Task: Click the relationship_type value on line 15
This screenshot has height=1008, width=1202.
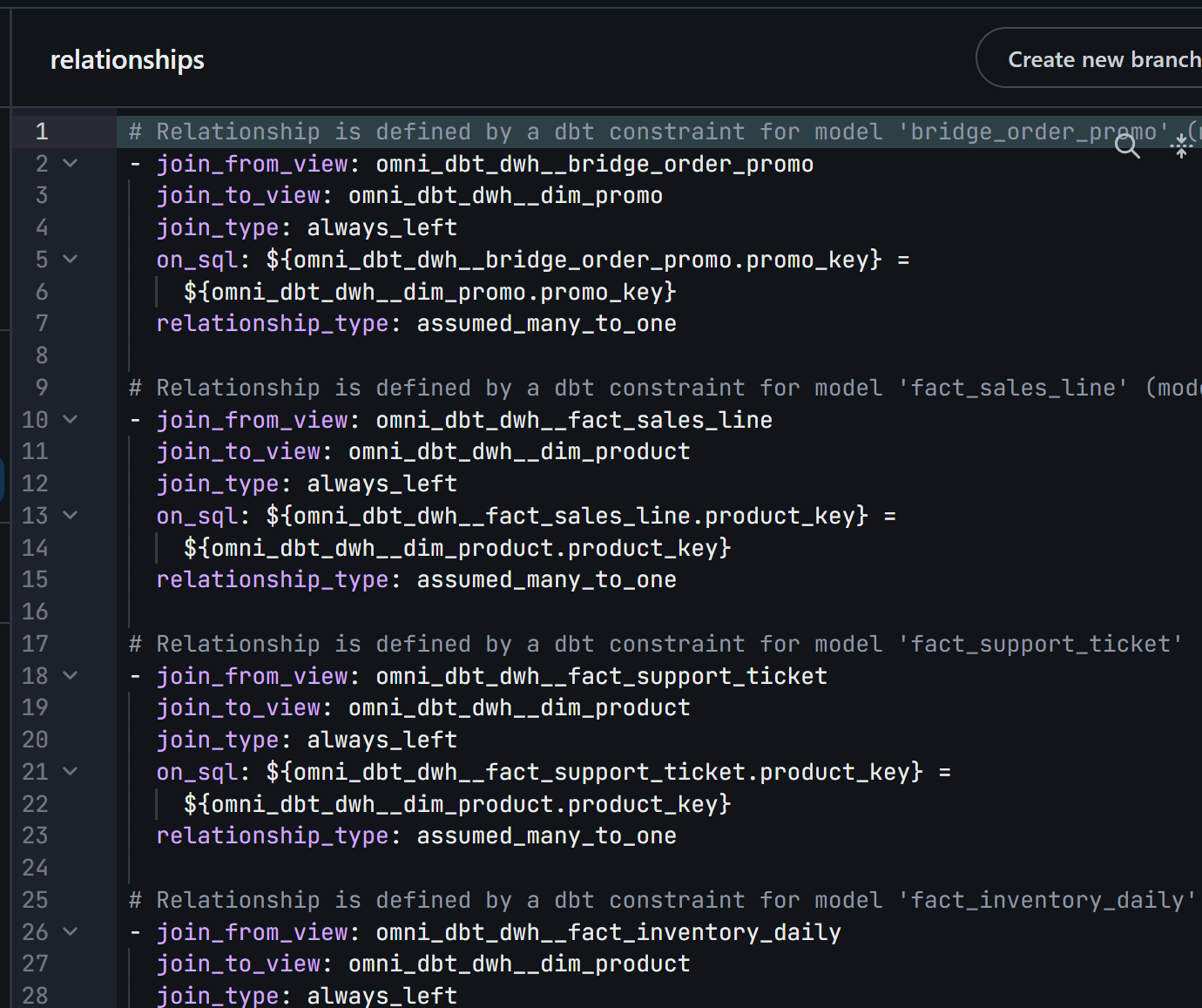Action: click(546, 580)
